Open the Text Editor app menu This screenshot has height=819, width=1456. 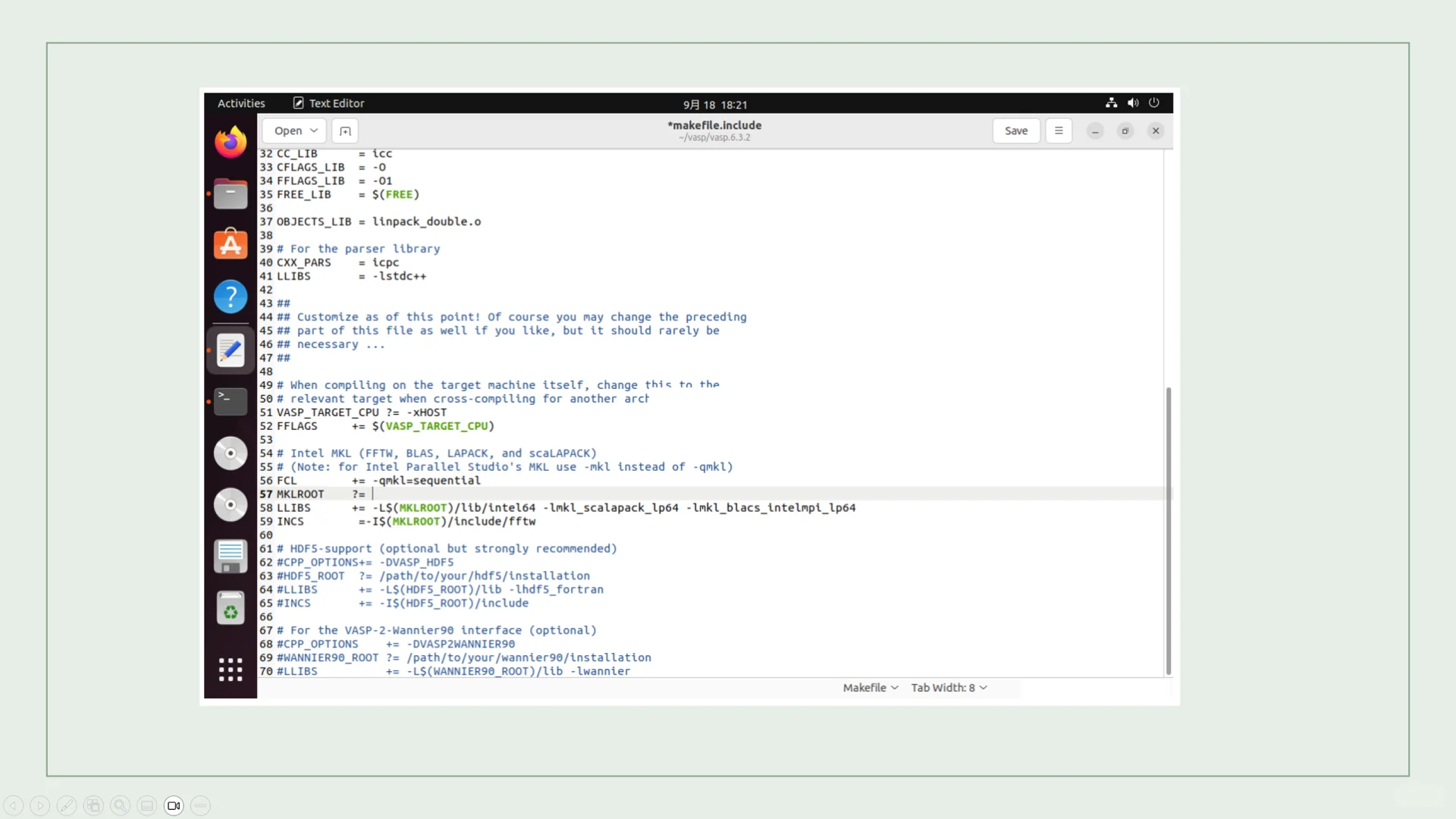coord(329,104)
